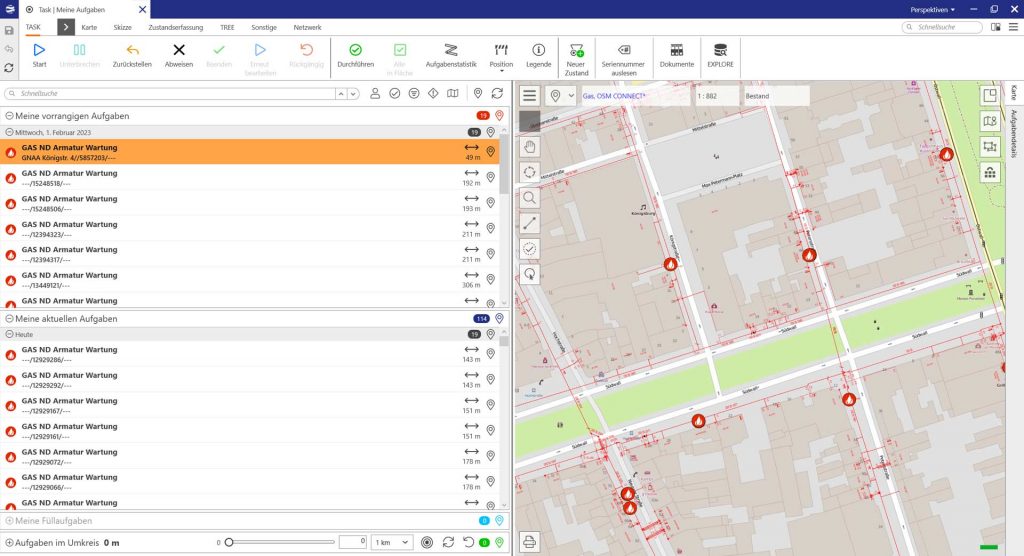Click the Legende info icon
The height and width of the screenshot is (556, 1024).
click(538, 50)
